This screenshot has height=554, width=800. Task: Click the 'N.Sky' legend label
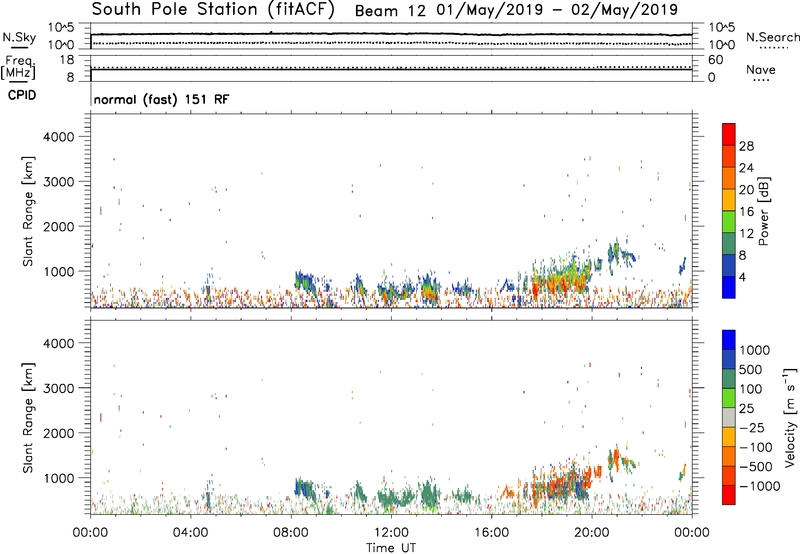point(19,37)
